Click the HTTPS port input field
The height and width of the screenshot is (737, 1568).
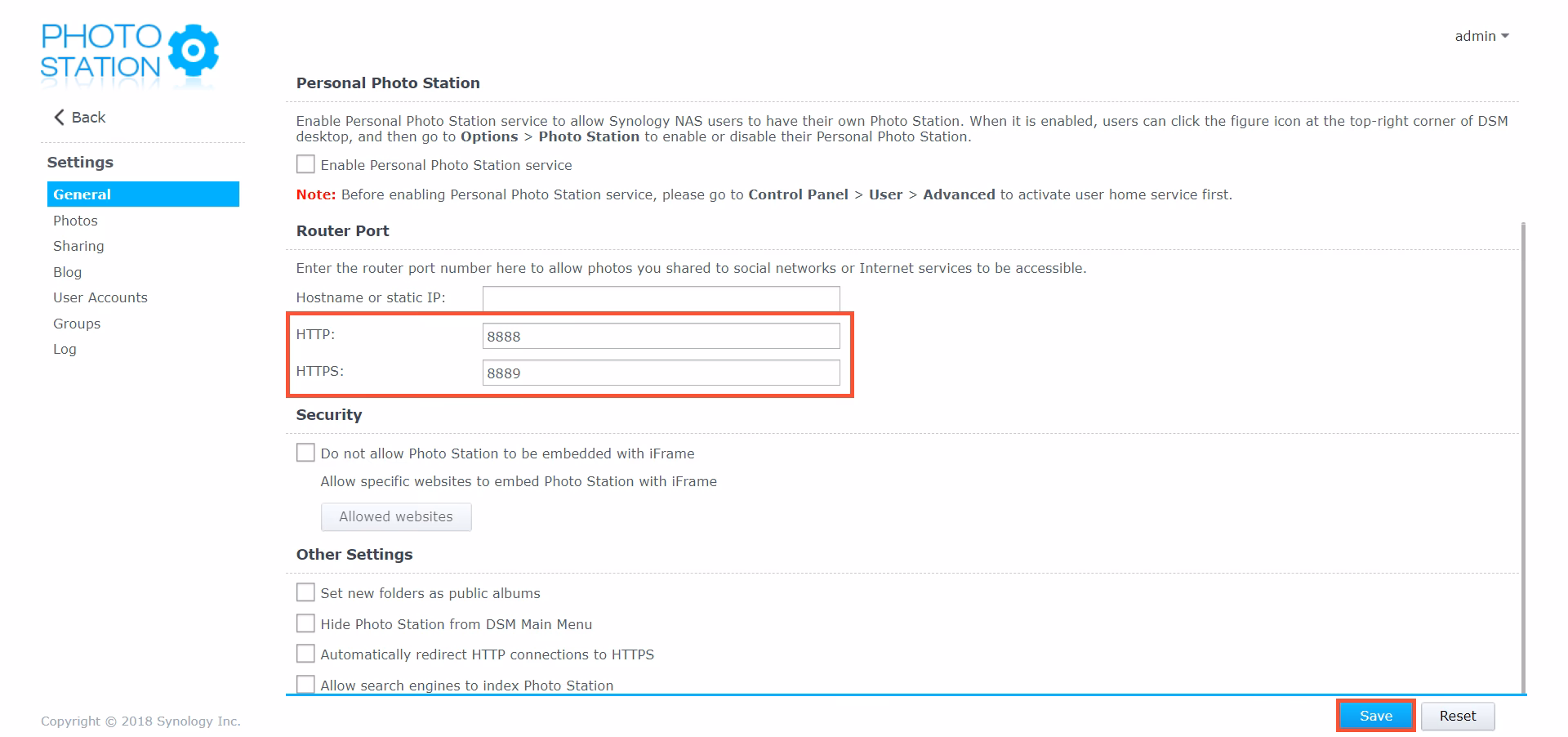pyautogui.click(x=661, y=373)
